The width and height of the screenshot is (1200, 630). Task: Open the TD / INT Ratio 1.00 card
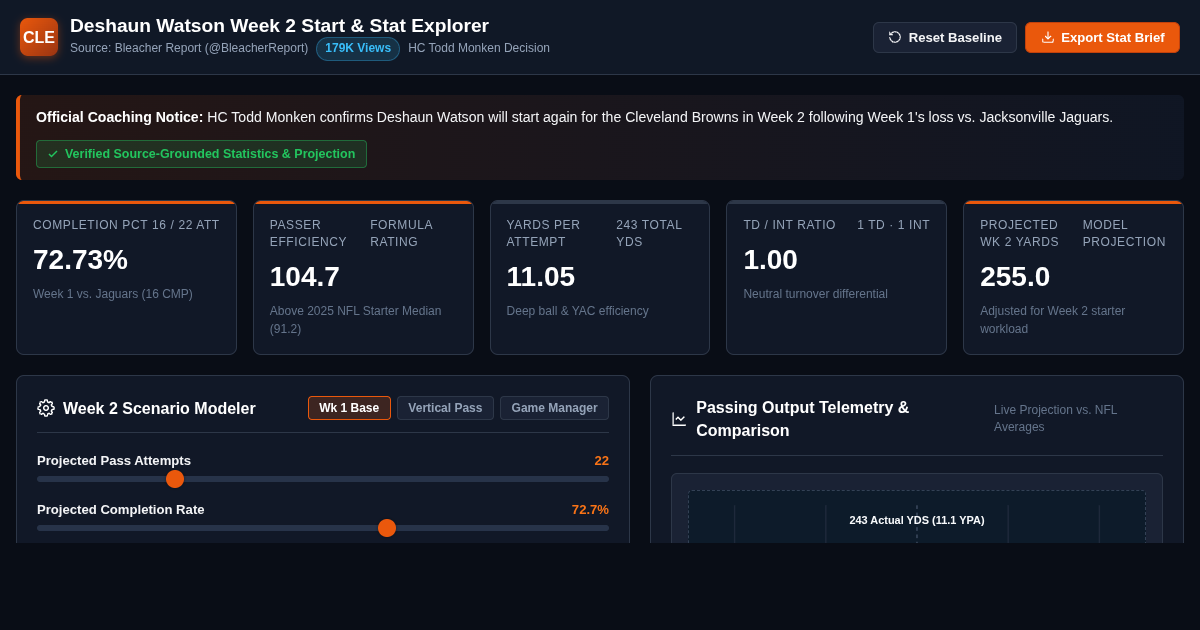click(x=836, y=278)
